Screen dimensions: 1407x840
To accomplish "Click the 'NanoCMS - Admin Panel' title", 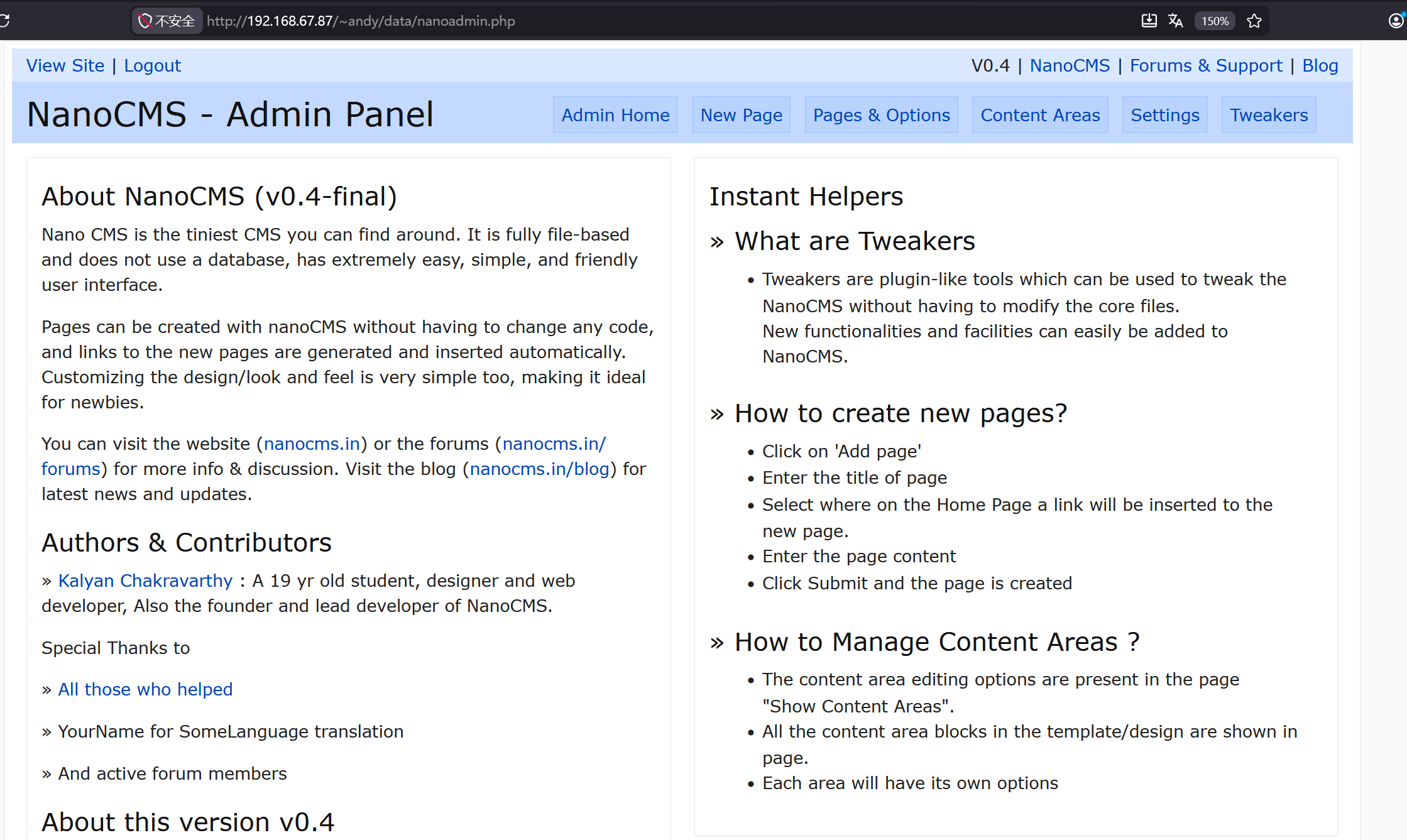I will 230,114.
